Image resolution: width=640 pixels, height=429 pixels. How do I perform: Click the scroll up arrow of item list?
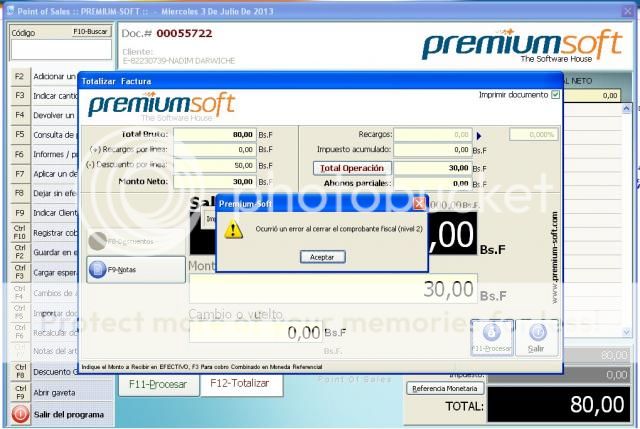tap(627, 108)
